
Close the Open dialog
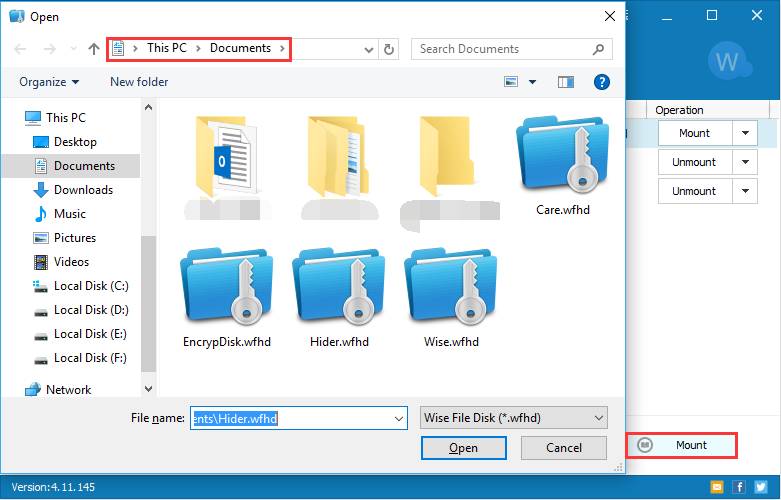pyautogui.click(x=610, y=16)
